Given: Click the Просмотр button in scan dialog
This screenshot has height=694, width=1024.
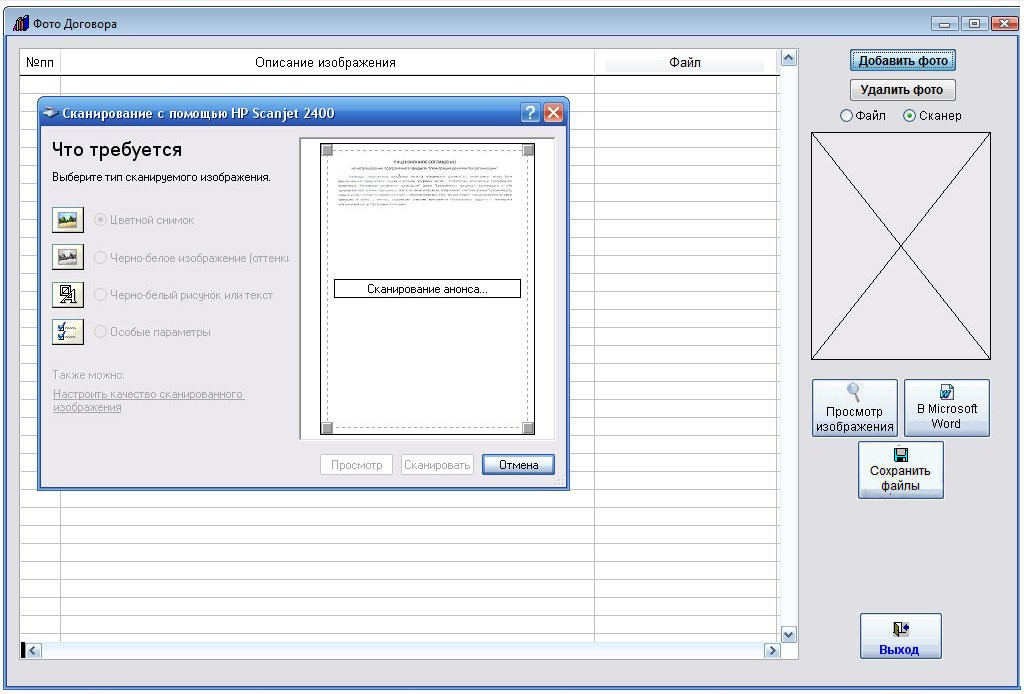Looking at the screenshot, I should point(357,465).
